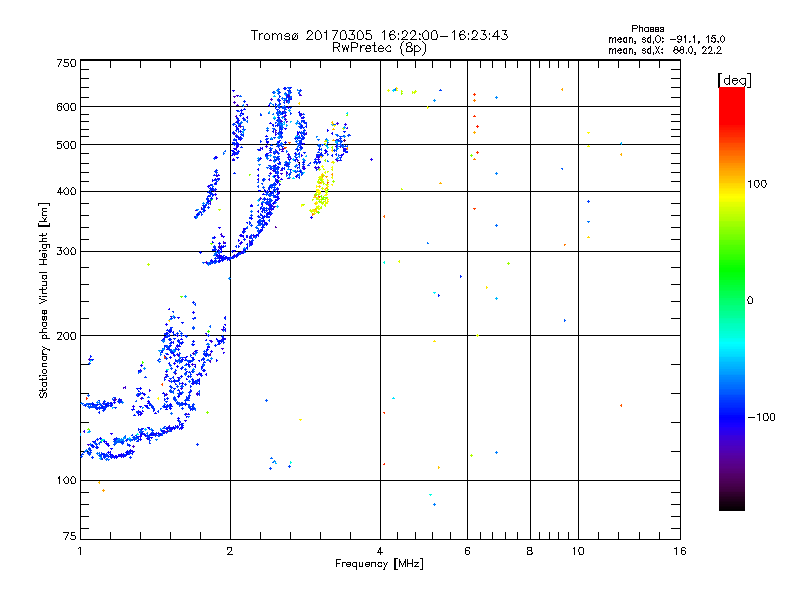Click the plot title 'Tromsø 20170305 16:22:00-16:23:43'
The image size is (800, 600).
tap(379, 35)
